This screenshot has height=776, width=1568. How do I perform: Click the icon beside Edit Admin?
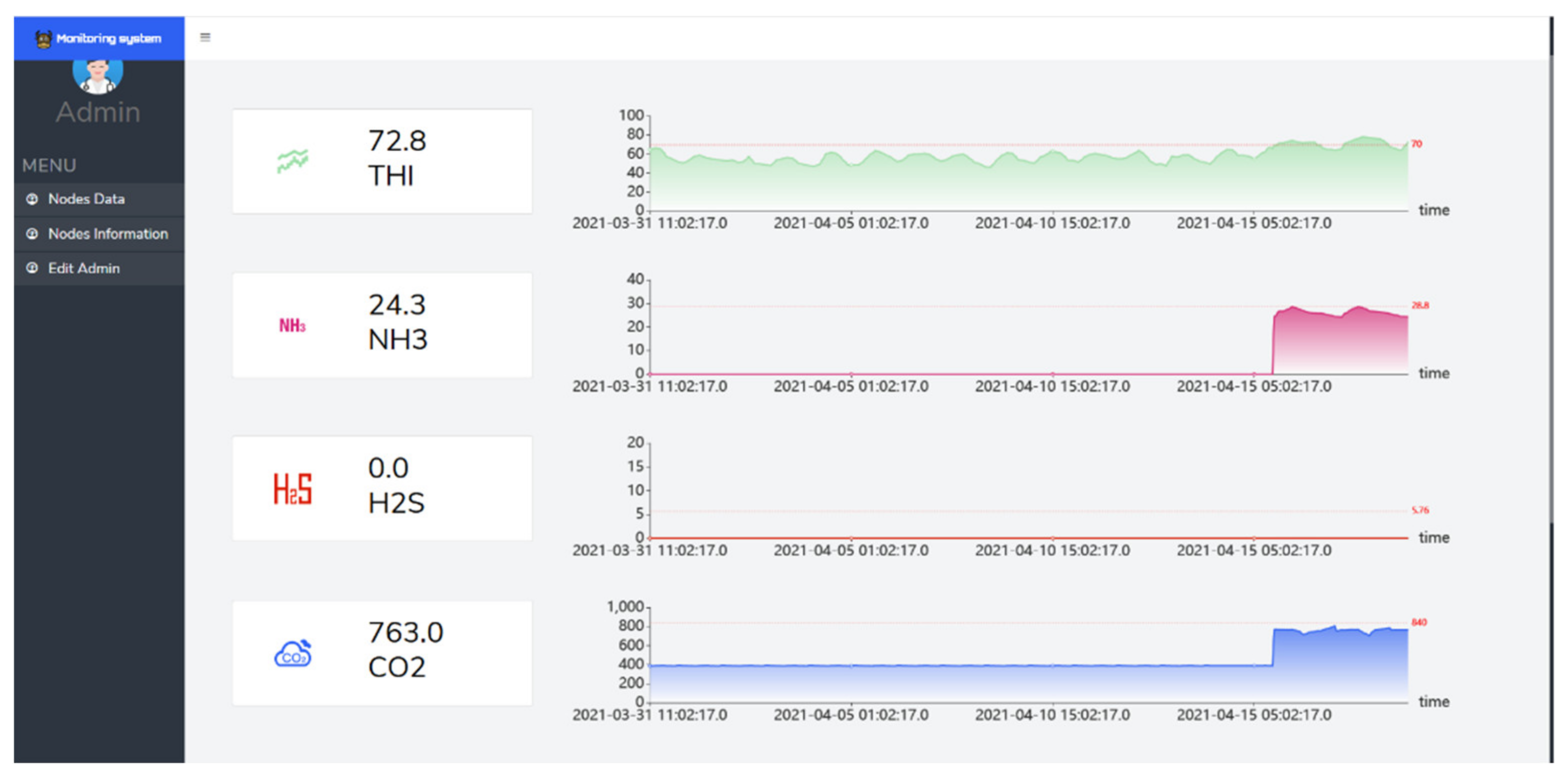click(32, 268)
